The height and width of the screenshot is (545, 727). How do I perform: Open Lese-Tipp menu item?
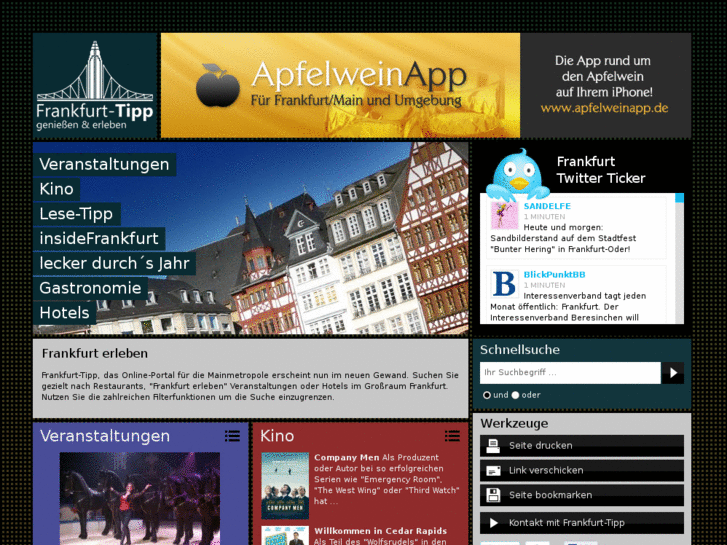(x=77, y=214)
